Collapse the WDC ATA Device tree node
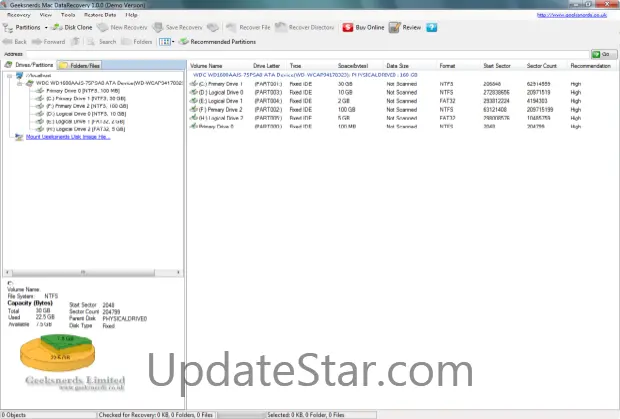The width and height of the screenshot is (620, 419). pyautogui.click(x=19, y=83)
